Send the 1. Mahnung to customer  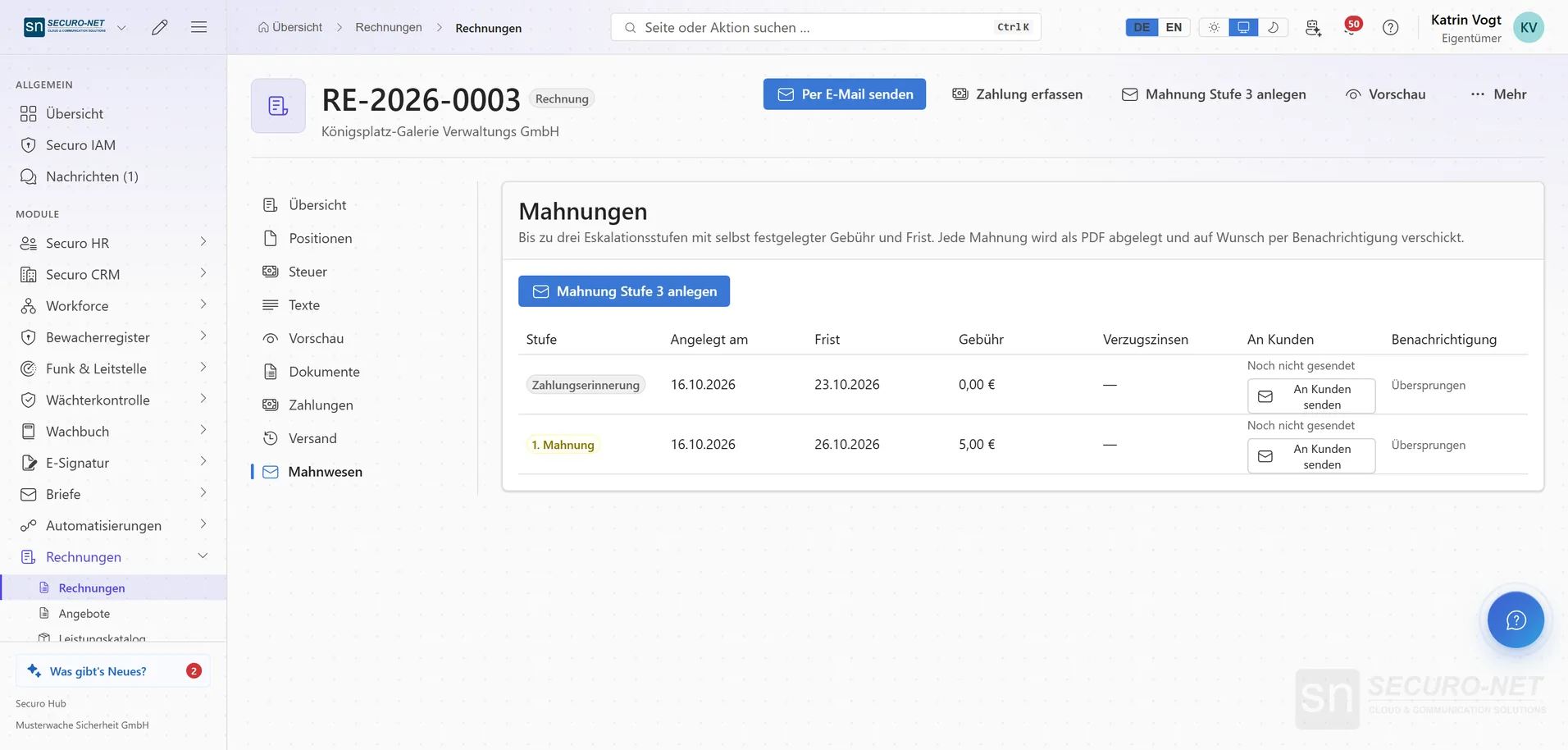1310,456
